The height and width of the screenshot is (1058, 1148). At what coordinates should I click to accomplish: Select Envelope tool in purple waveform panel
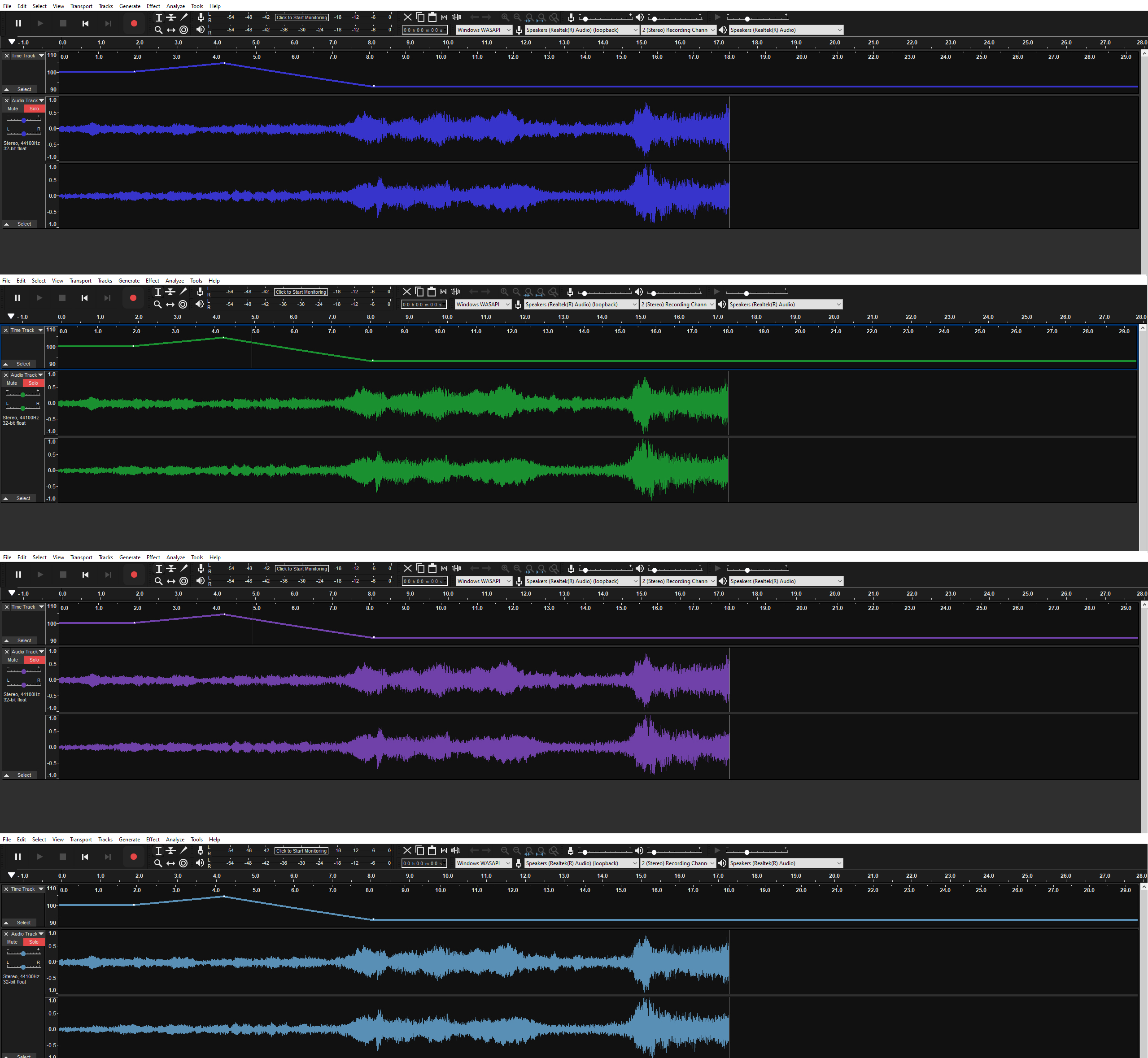click(171, 569)
